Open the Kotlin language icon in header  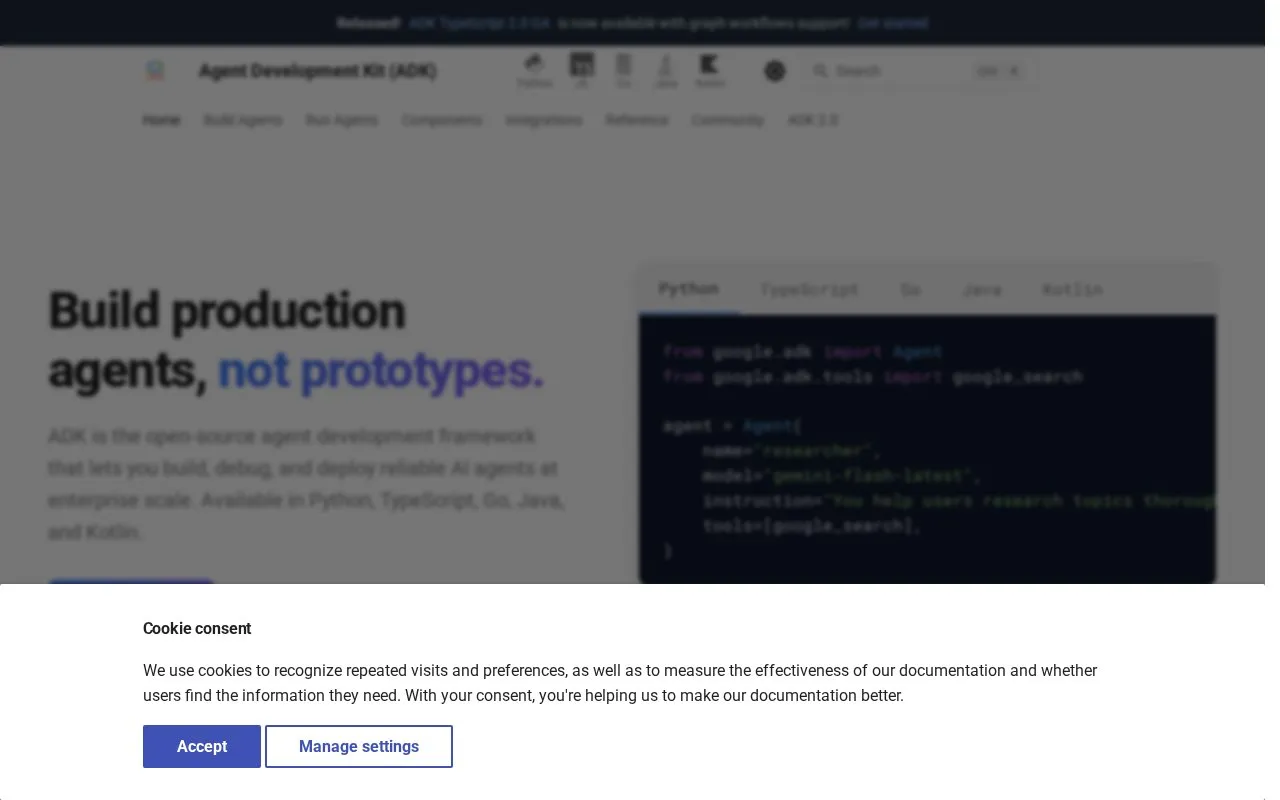[710, 71]
